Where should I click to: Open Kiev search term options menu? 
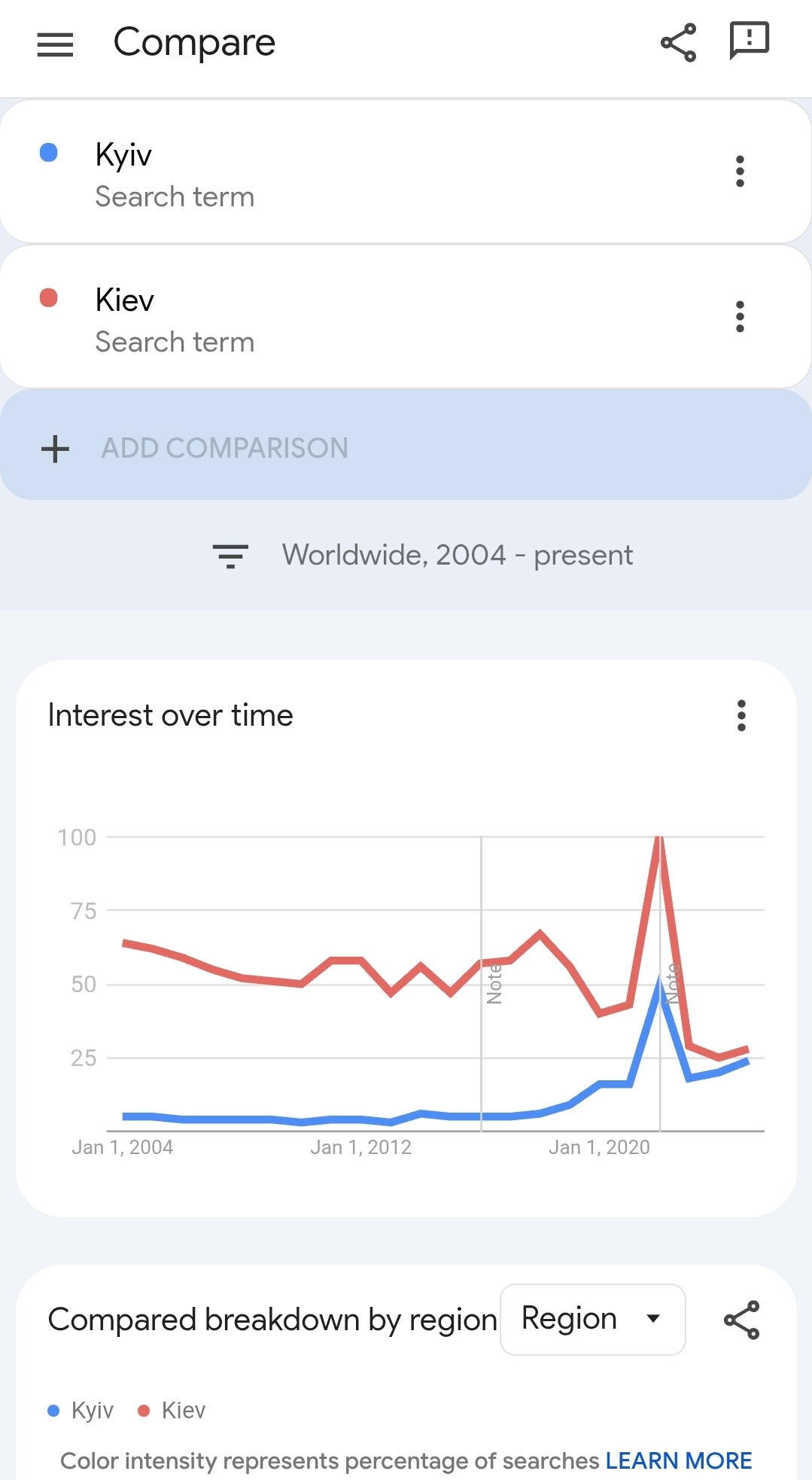(x=740, y=317)
